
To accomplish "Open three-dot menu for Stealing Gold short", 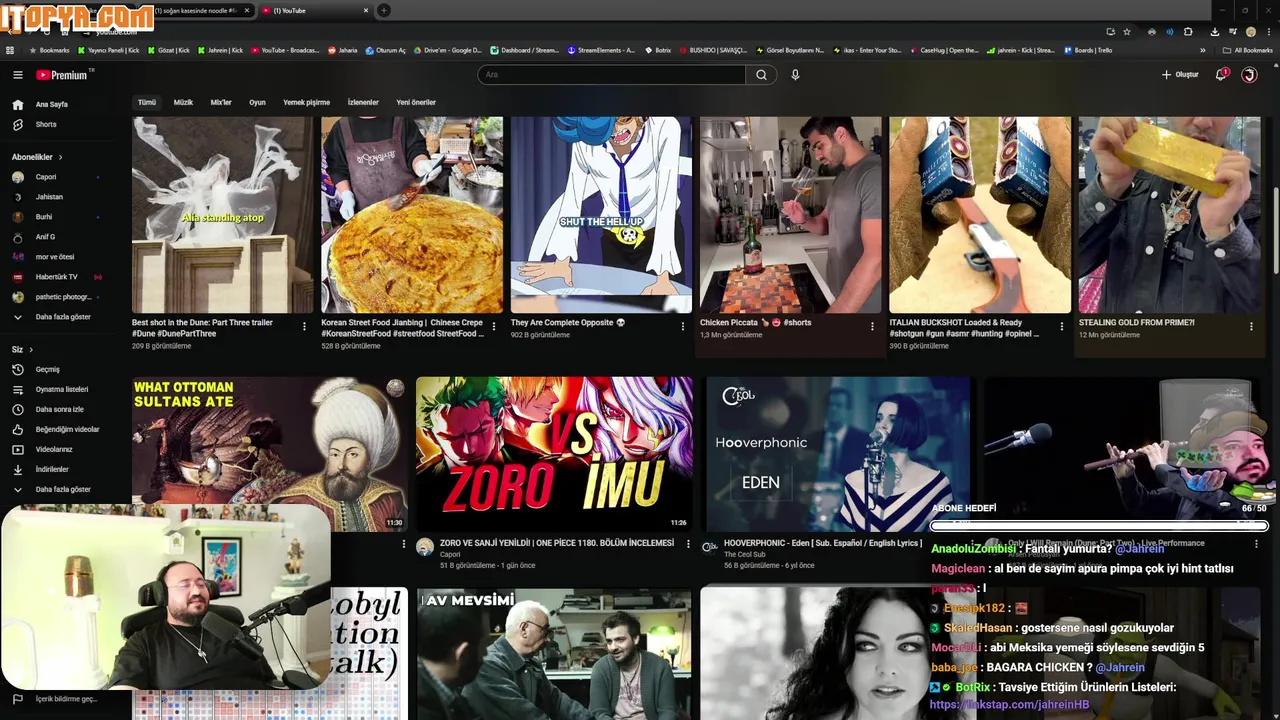I will [x=1251, y=326].
